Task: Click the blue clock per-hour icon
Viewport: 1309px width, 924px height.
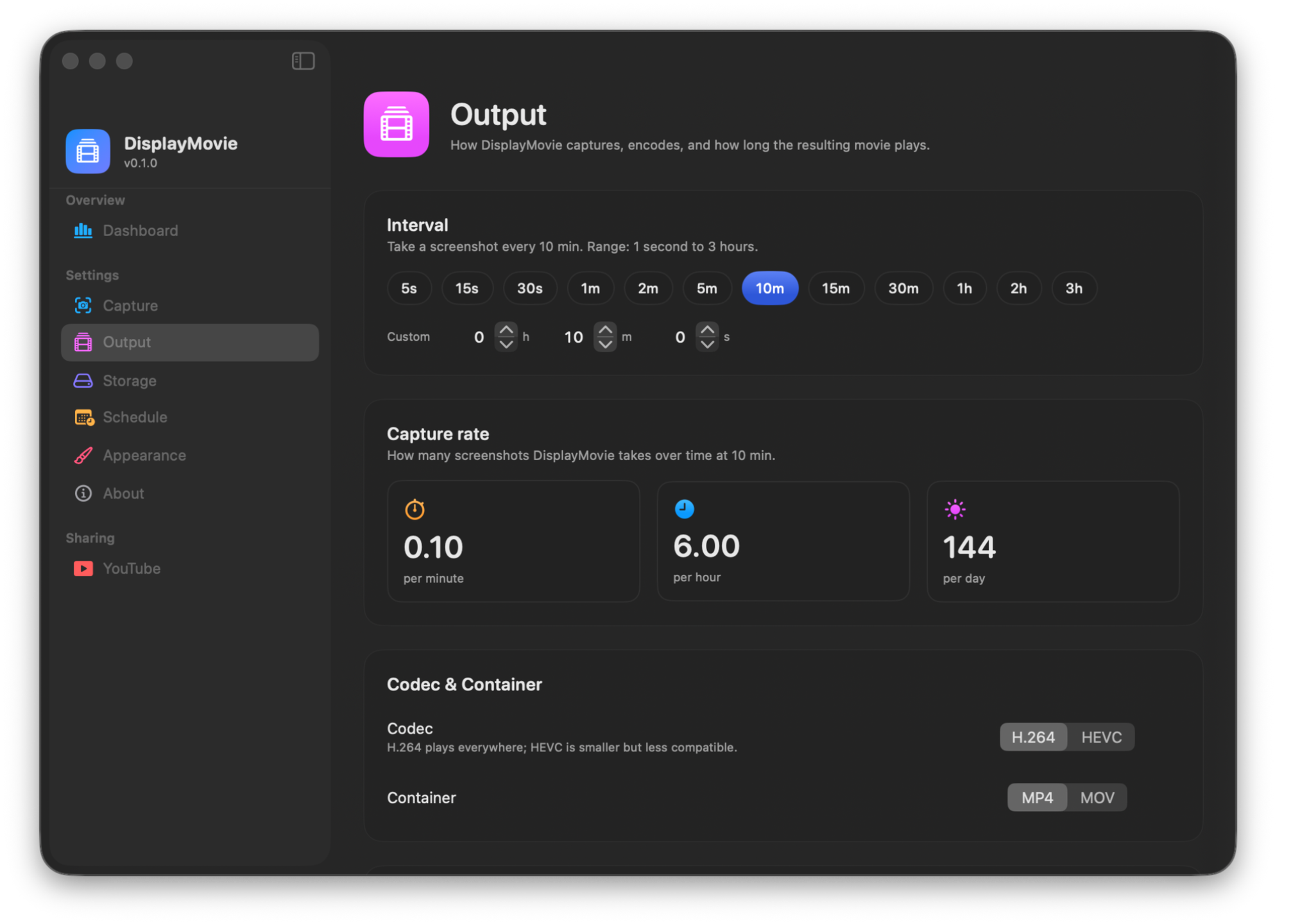Action: pos(685,509)
